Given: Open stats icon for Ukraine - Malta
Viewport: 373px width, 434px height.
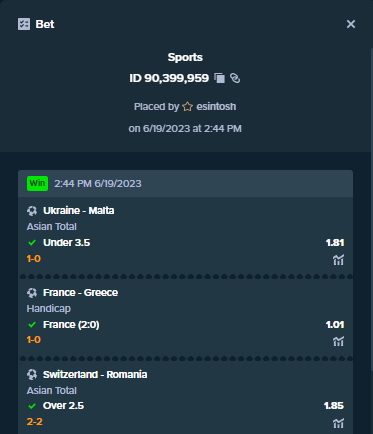Looking at the screenshot, I should click(x=338, y=260).
